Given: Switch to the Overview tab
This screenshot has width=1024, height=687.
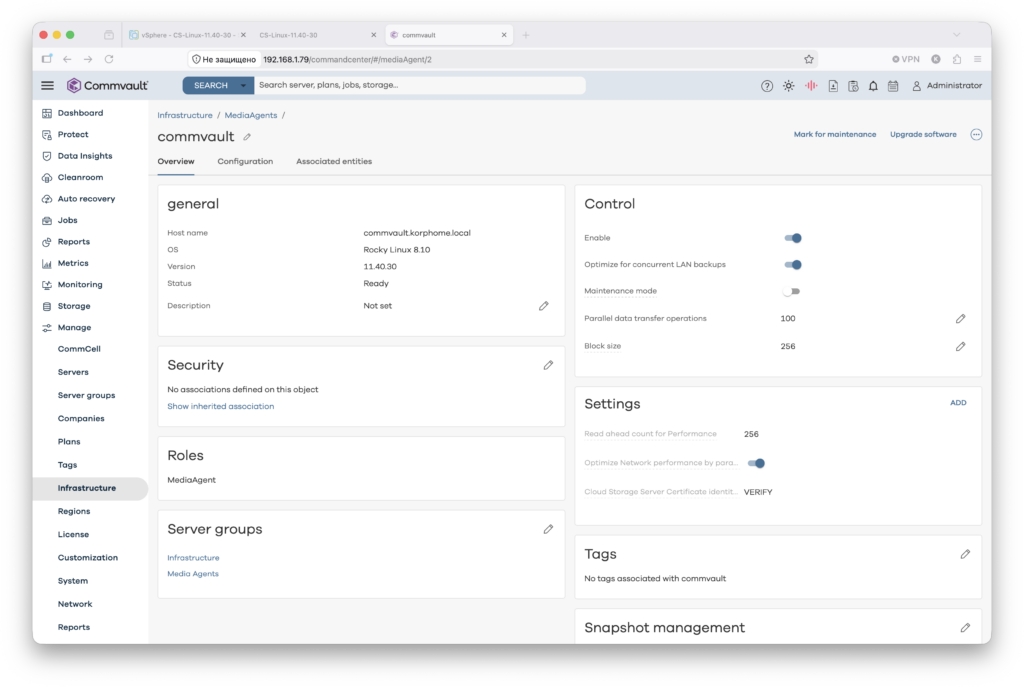Looking at the screenshot, I should tap(176, 161).
